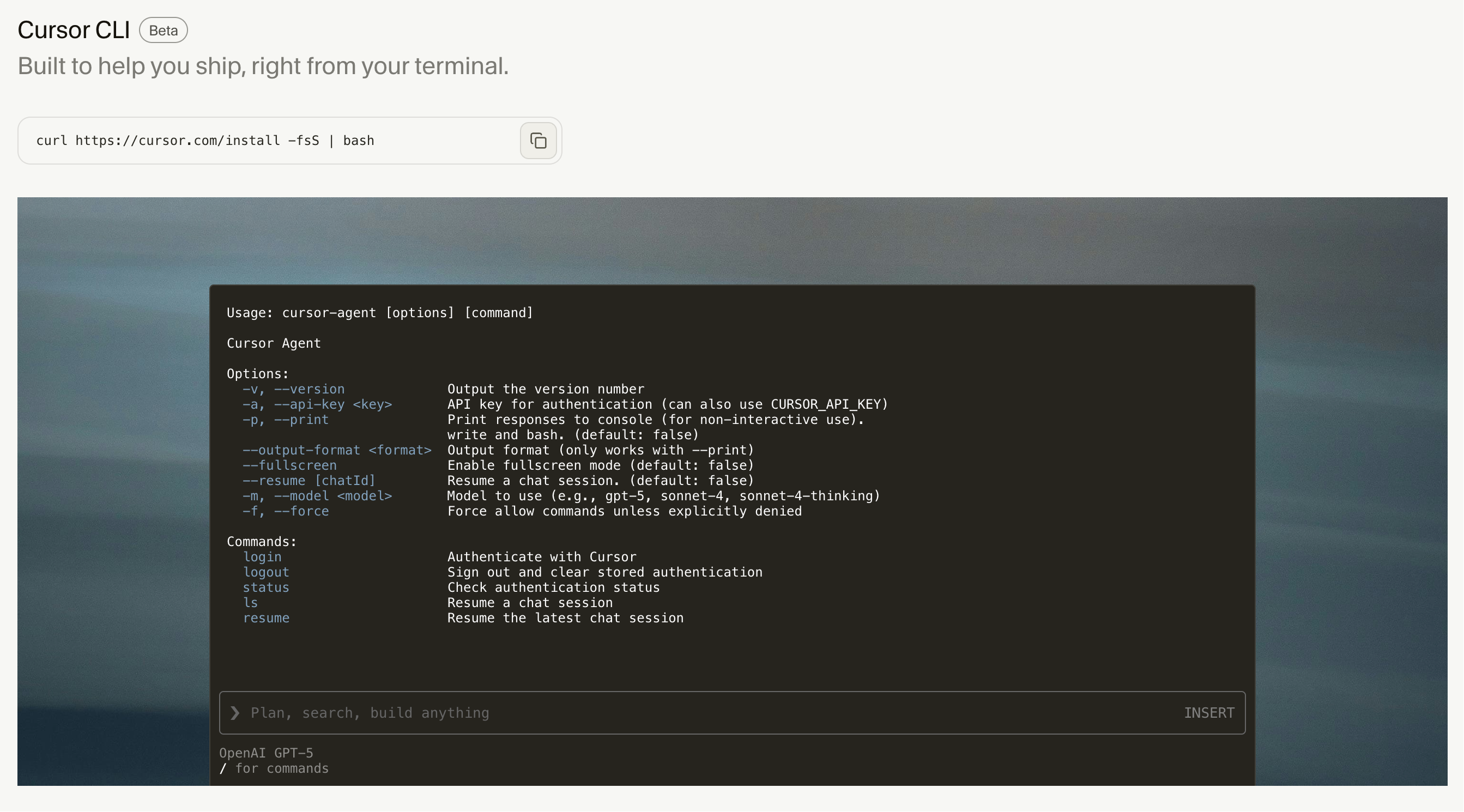Click the '--resume [chatId]' option

pos(309,481)
